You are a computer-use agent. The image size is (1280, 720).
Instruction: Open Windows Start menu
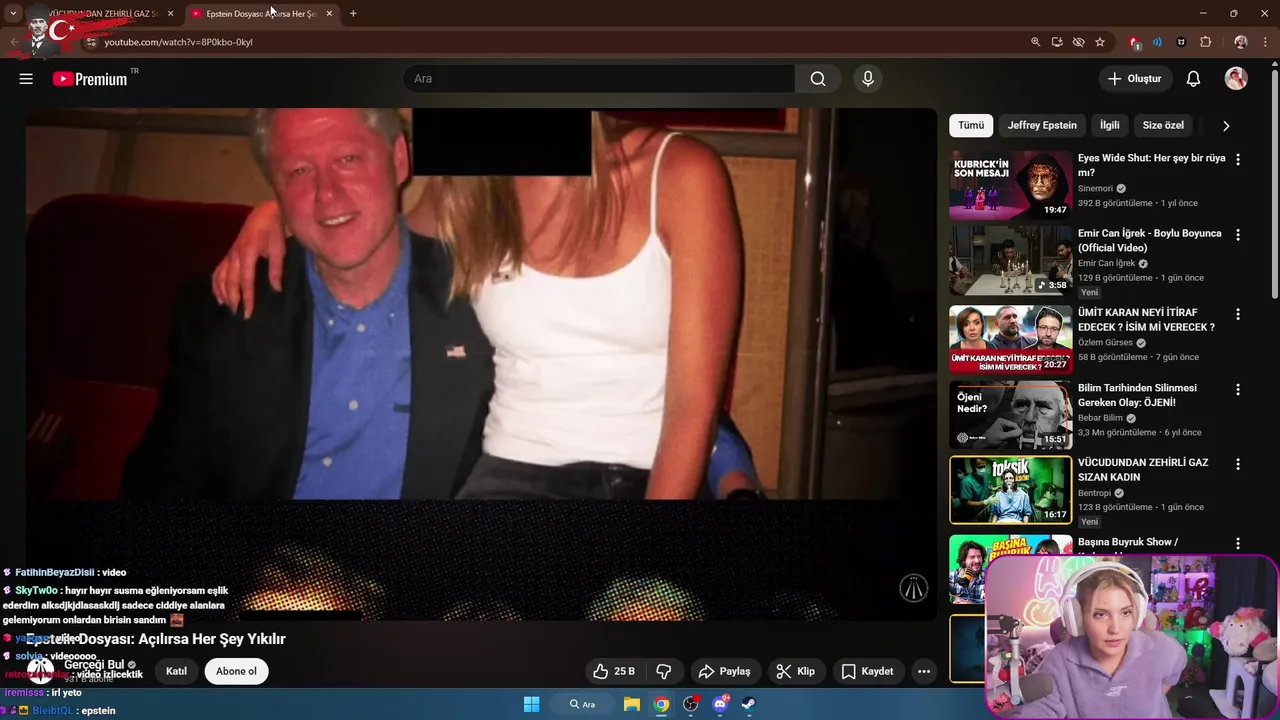tap(532, 704)
